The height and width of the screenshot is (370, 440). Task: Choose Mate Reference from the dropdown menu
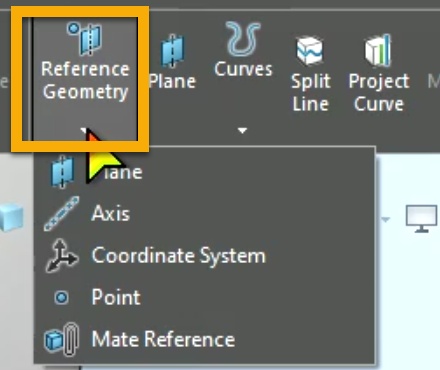(x=205, y=339)
